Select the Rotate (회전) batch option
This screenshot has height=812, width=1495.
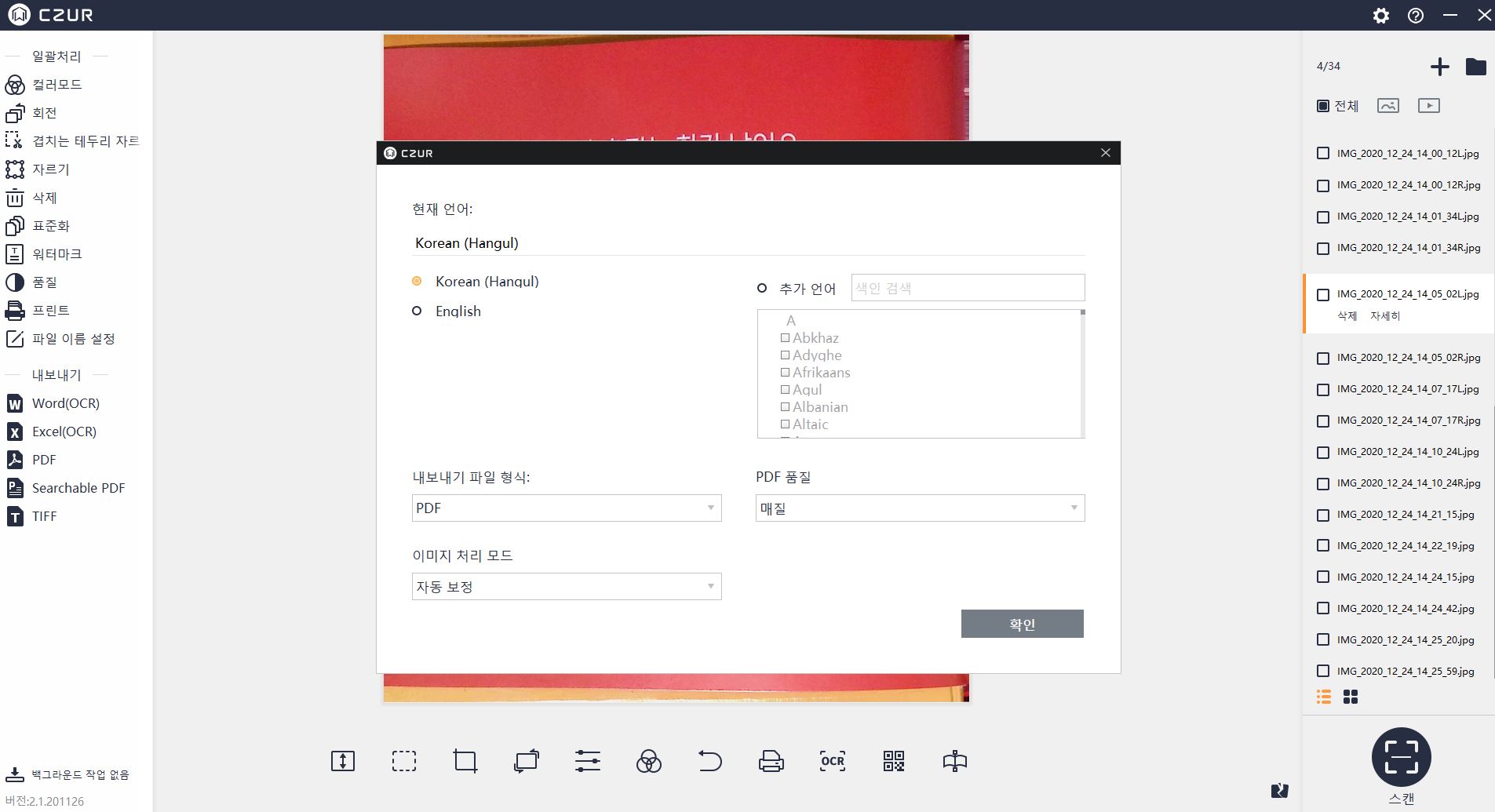point(31,113)
